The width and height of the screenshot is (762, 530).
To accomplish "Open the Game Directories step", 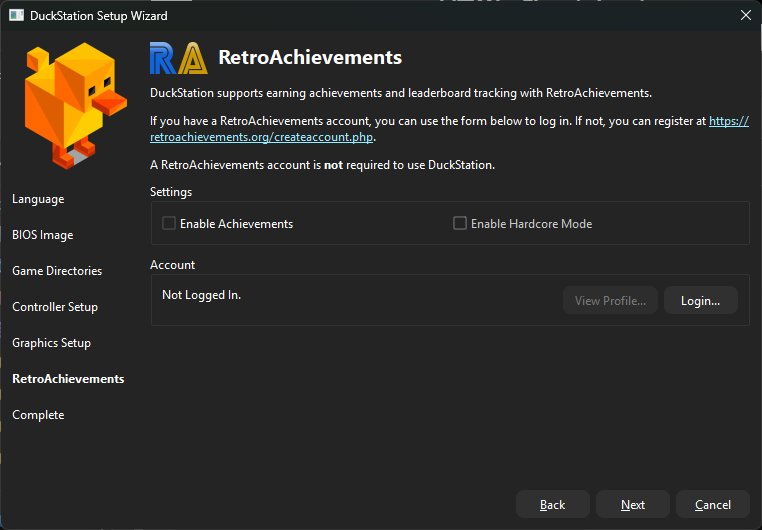I will click(x=57, y=271).
